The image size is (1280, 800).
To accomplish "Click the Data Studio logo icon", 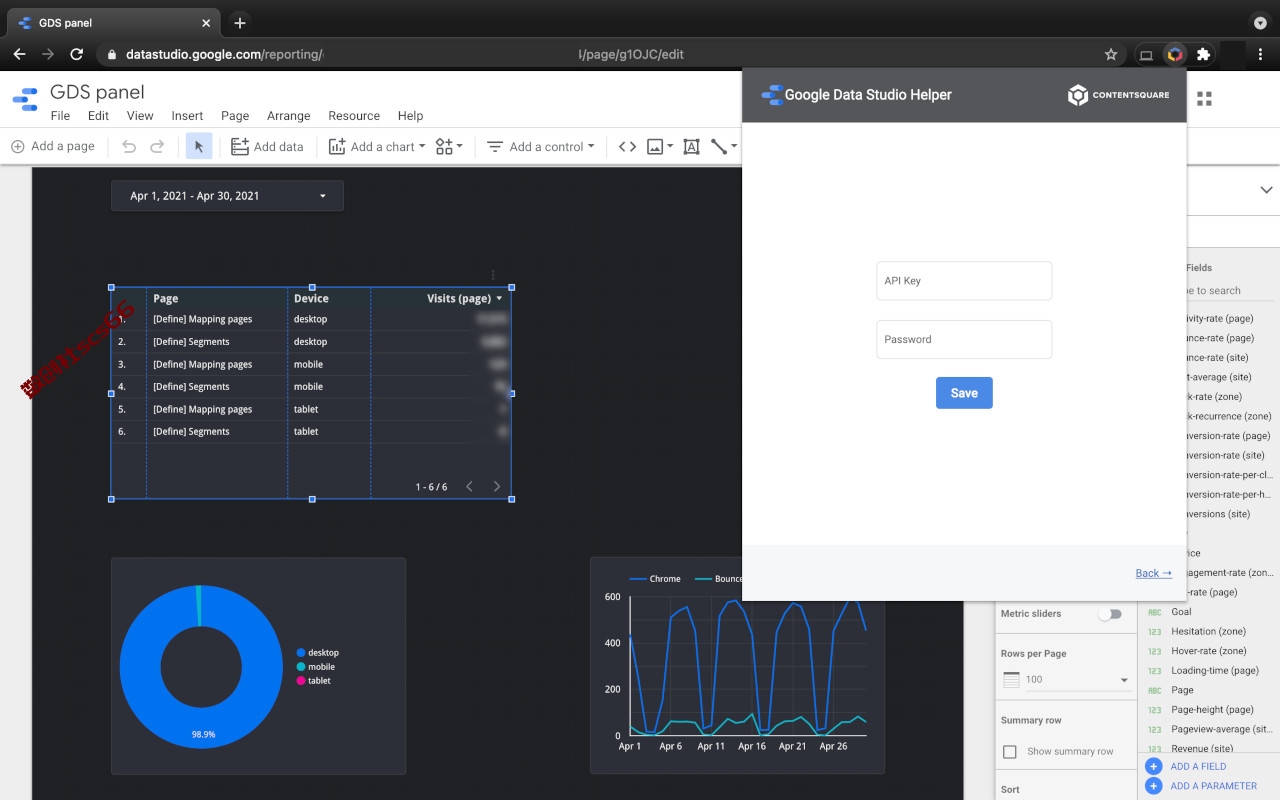I will tap(25, 100).
